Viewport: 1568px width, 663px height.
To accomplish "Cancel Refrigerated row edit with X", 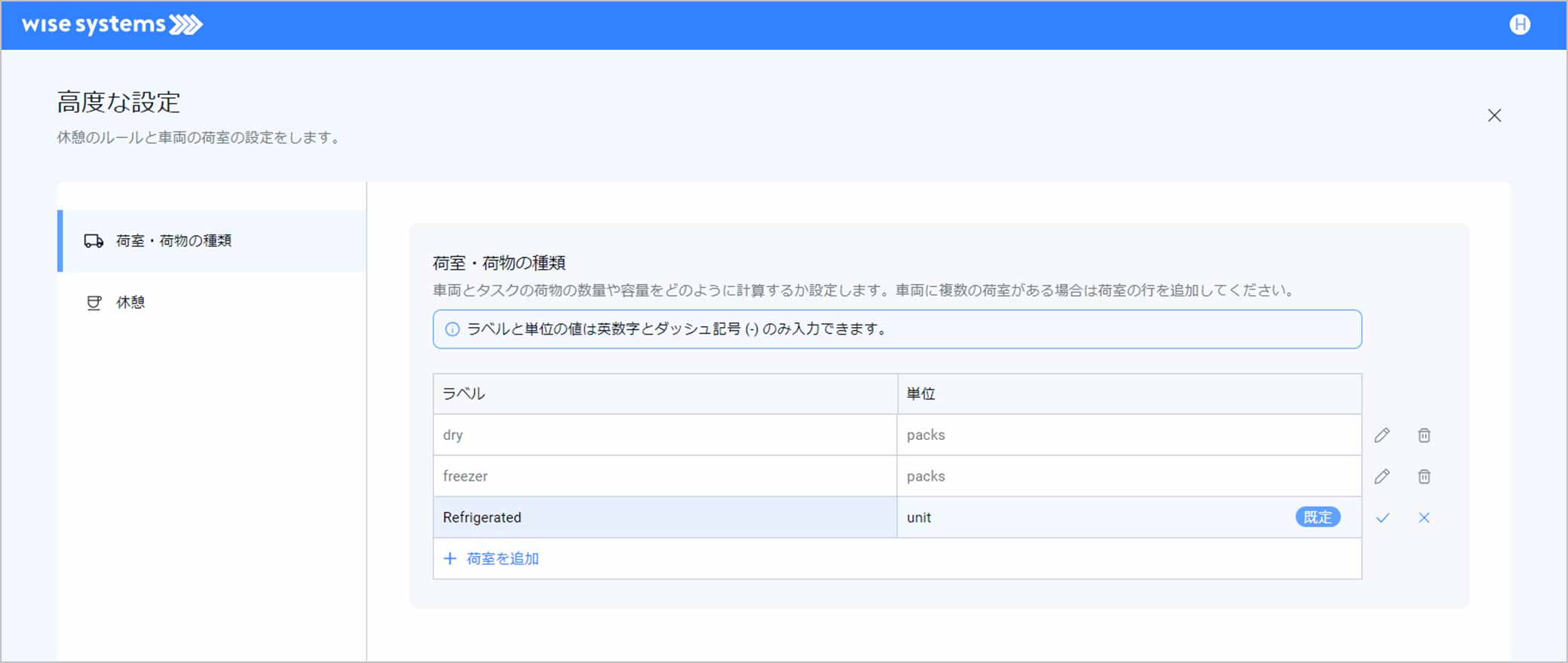I will [1424, 518].
